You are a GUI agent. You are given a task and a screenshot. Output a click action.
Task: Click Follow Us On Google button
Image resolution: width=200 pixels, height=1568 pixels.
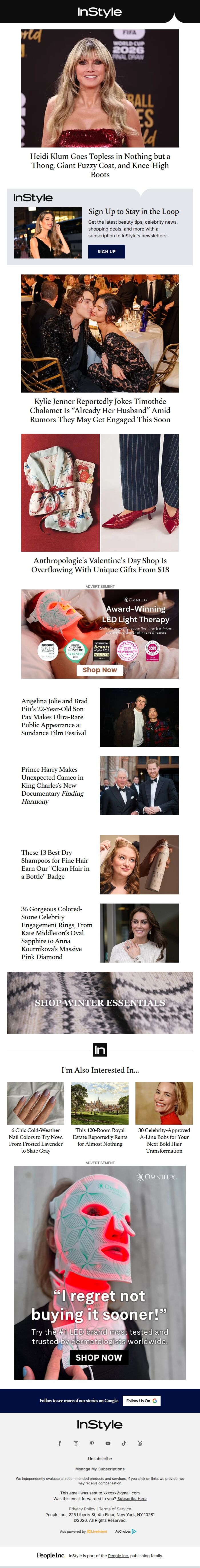141,1401
